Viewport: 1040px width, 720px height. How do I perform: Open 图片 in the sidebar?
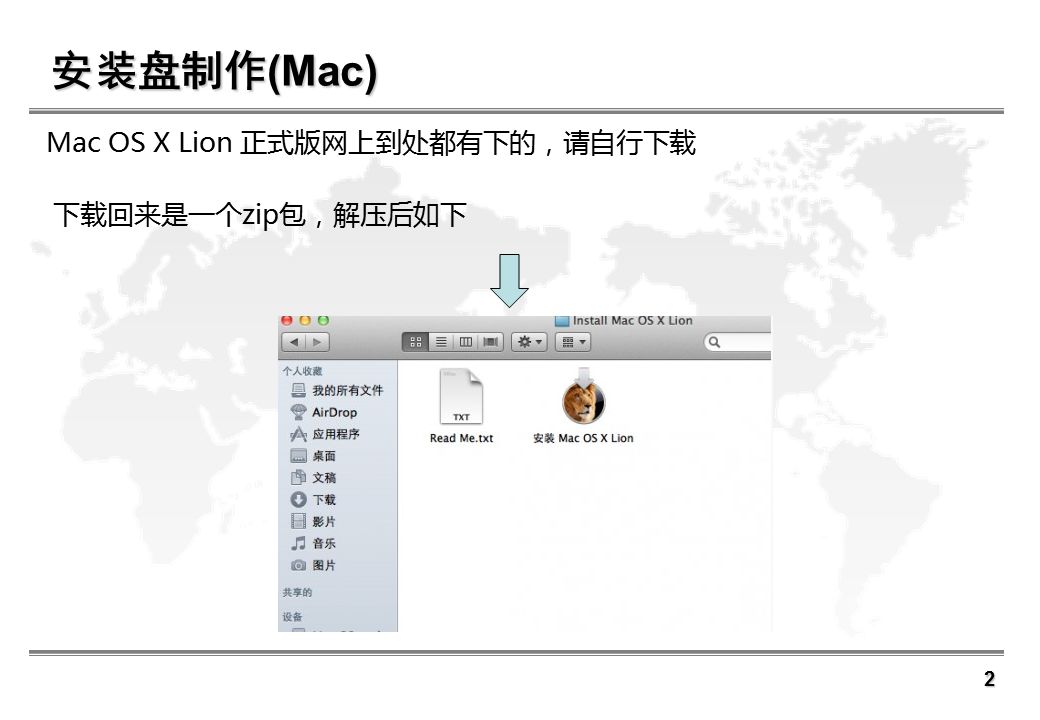tap(313, 566)
